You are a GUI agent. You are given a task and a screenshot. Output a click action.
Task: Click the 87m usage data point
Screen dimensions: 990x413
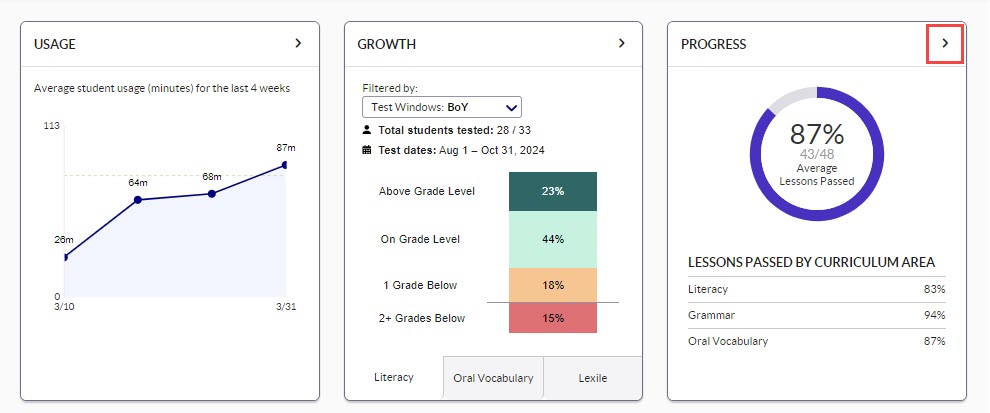click(285, 165)
